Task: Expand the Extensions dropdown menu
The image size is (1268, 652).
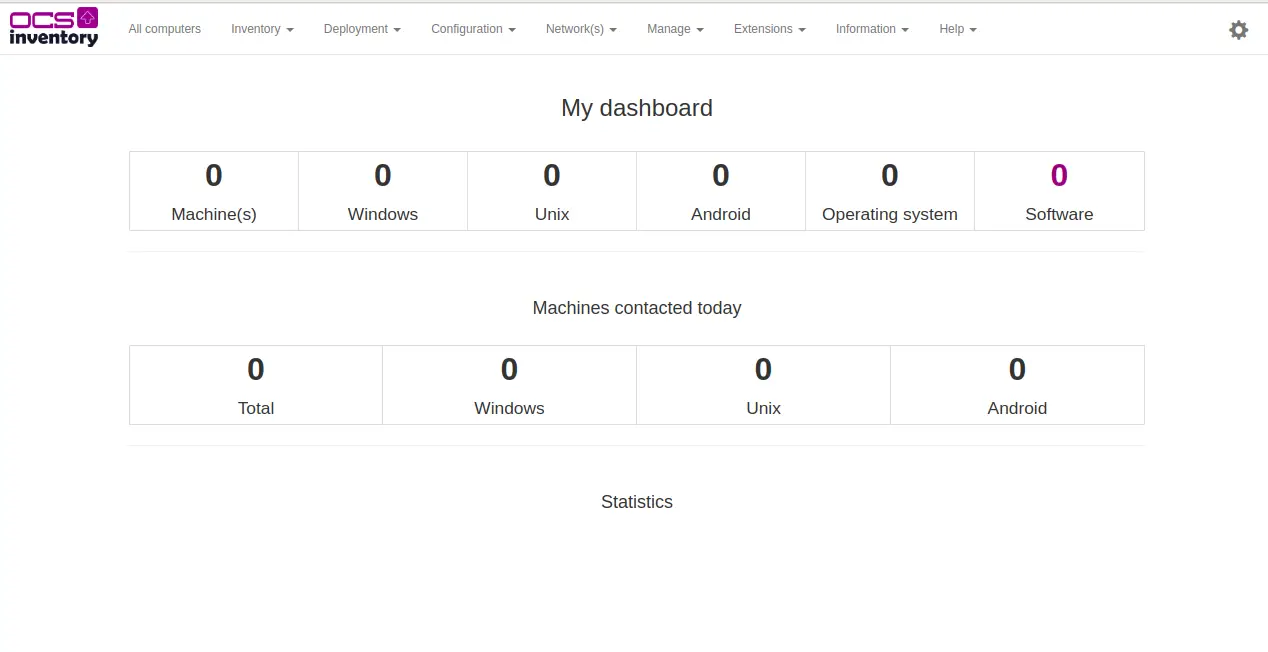Action: [x=769, y=29]
